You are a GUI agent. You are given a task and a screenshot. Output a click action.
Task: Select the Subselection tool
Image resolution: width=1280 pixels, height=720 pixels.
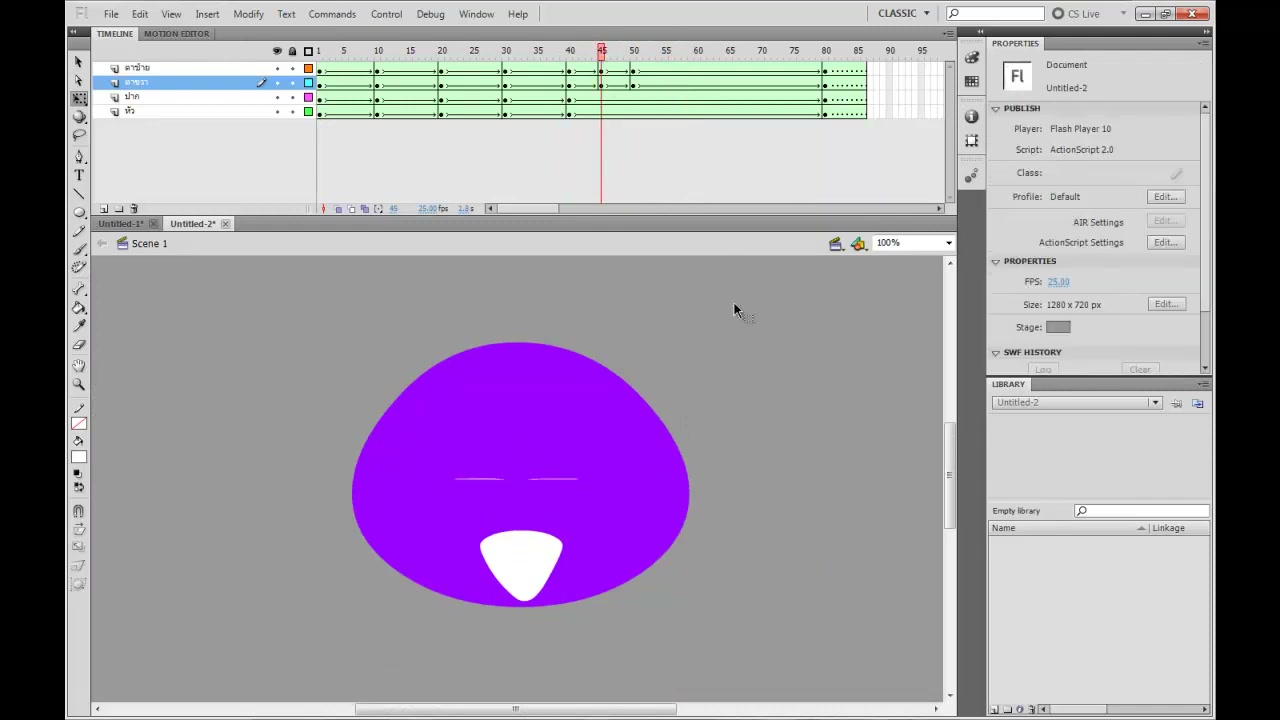79,81
